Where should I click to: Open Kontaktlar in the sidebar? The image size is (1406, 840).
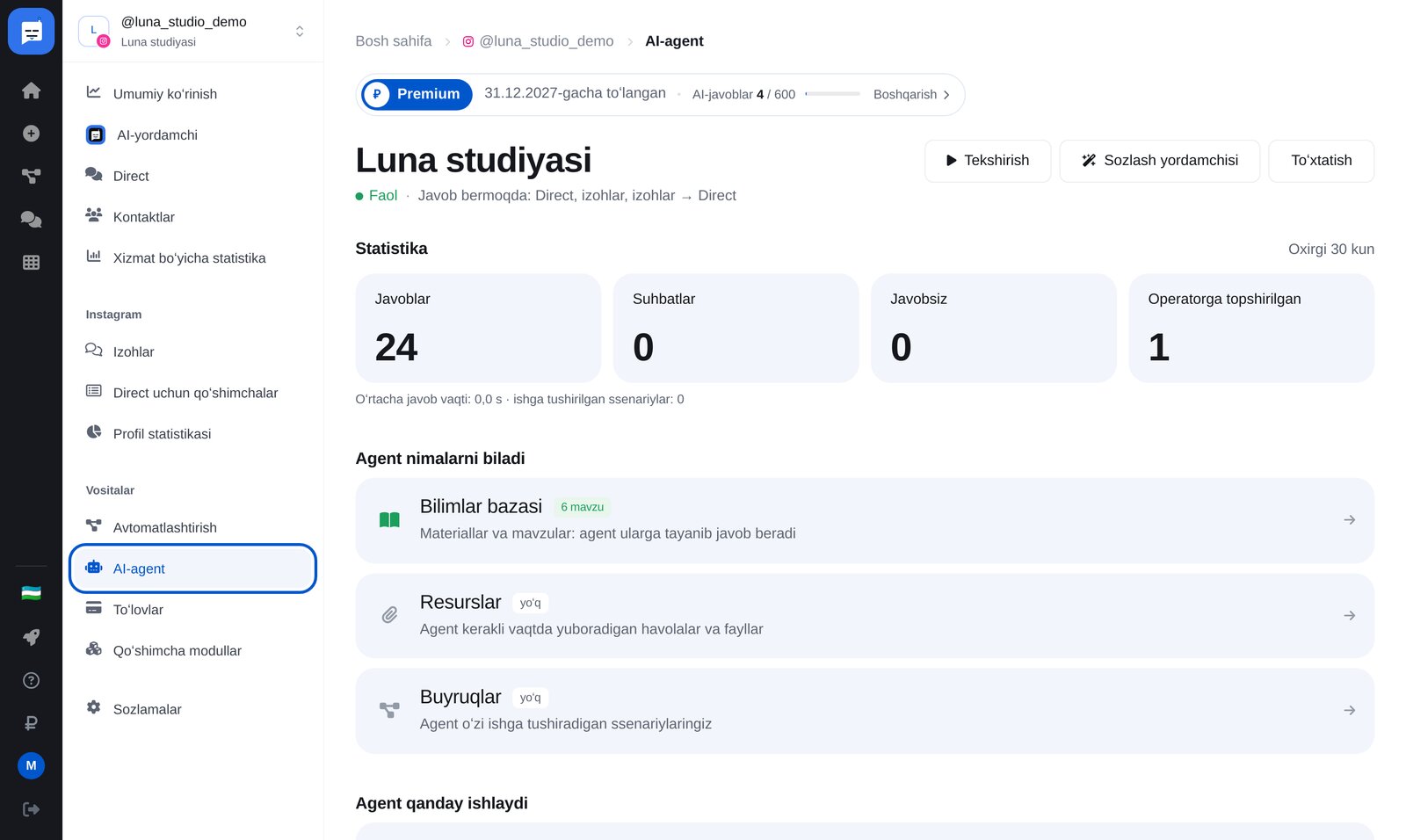pyautogui.click(x=192, y=217)
